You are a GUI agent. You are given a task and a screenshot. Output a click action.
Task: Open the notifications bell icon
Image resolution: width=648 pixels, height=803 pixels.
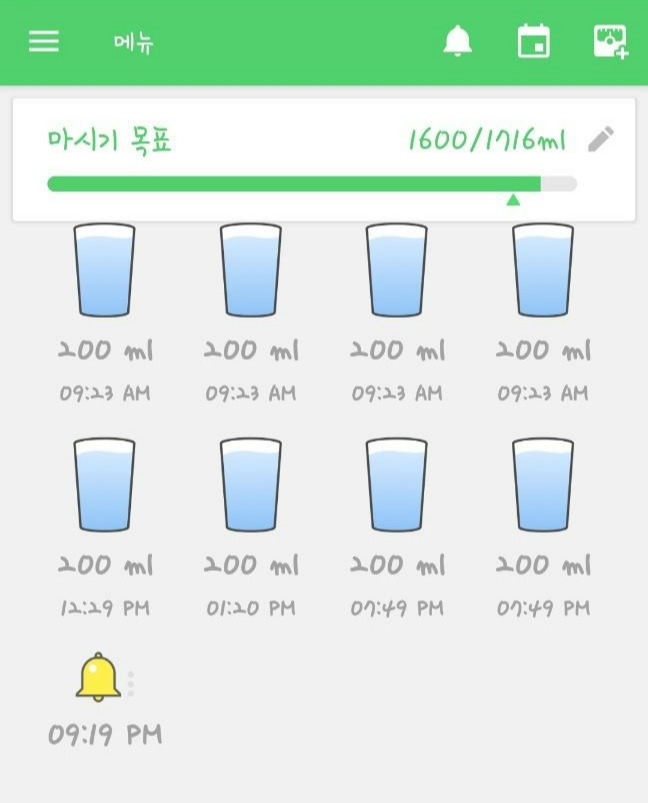coord(457,42)
